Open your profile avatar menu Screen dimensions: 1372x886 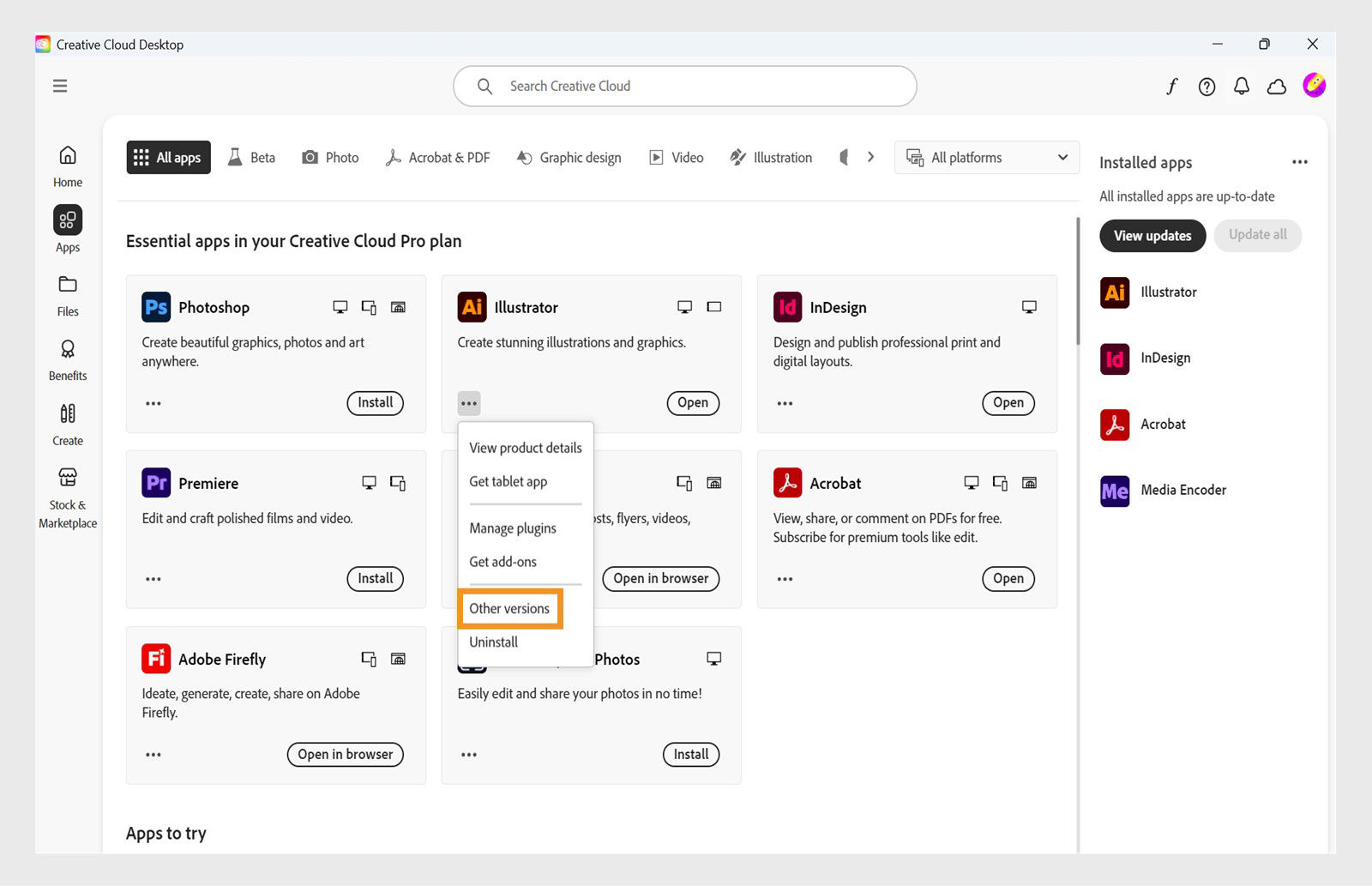1314,86
